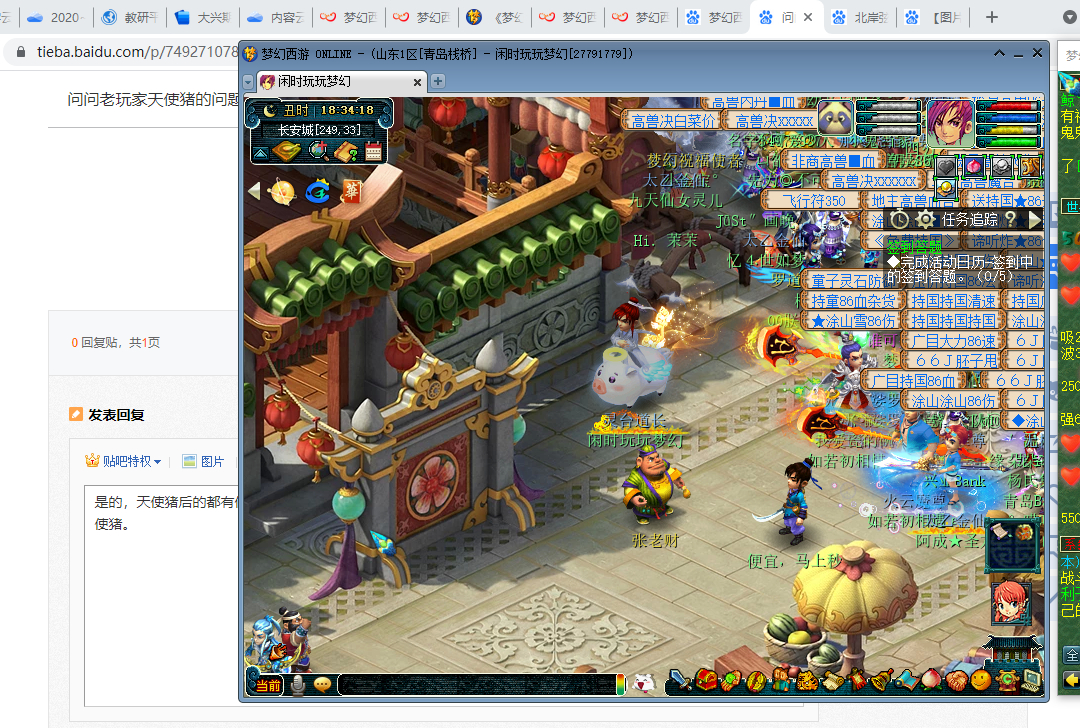
Task: Click the golden pearl buff icon
Action: [946, 187]
